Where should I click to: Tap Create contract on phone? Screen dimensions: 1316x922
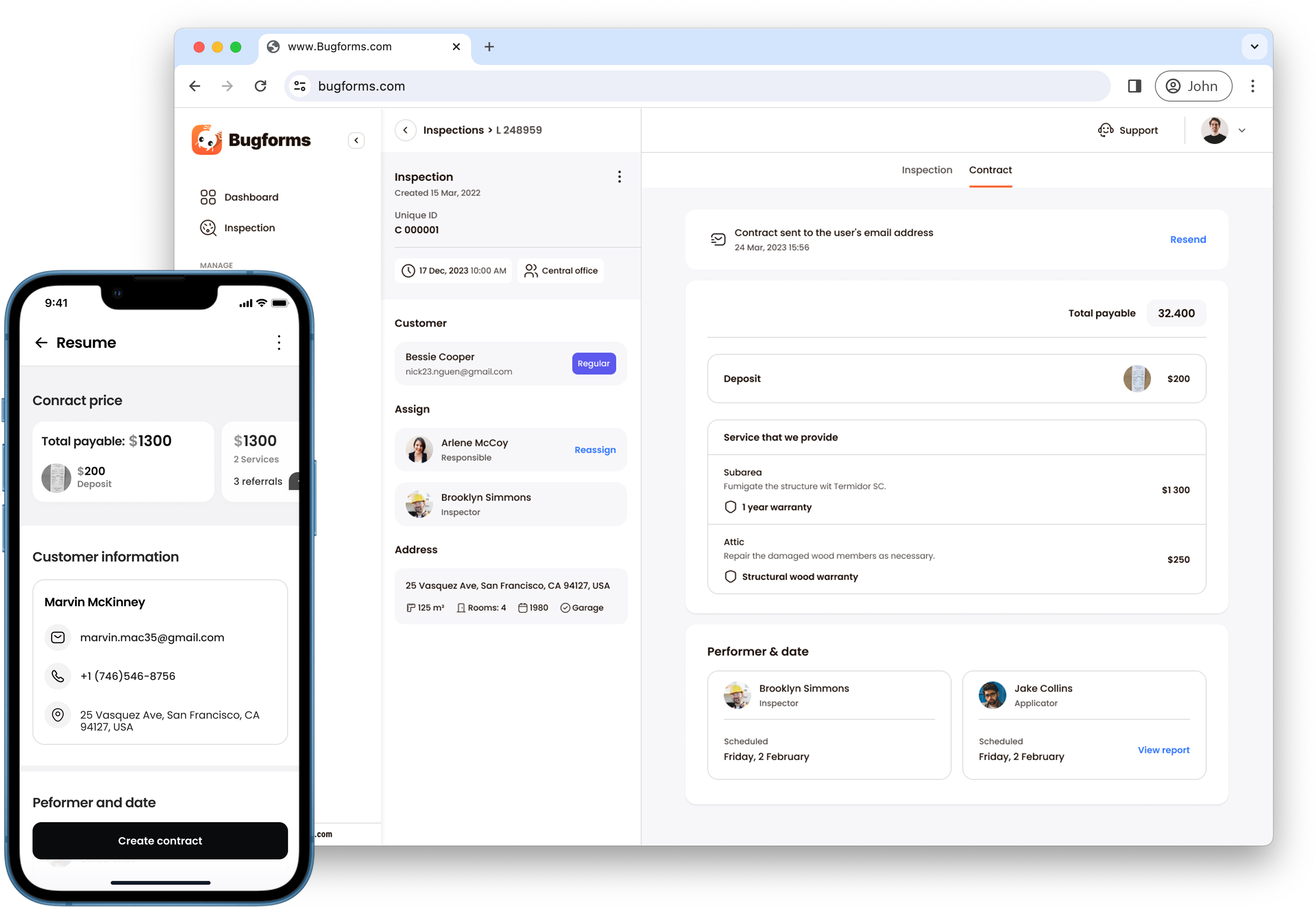tap(160, 841)
